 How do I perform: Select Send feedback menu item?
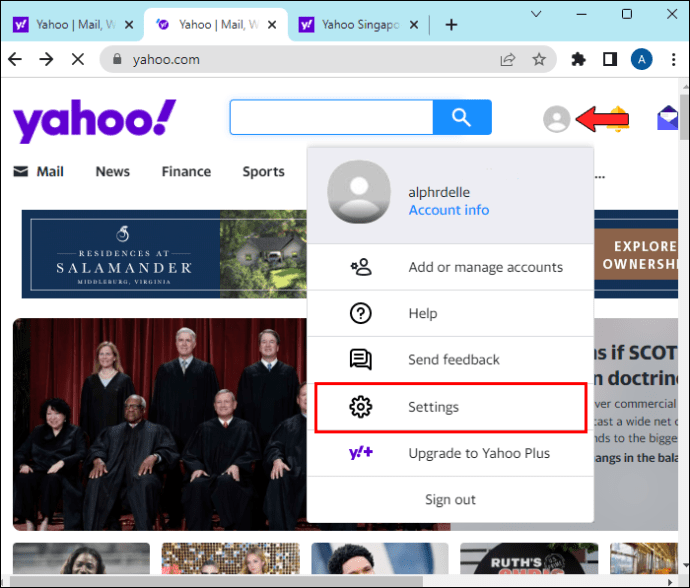450,360
